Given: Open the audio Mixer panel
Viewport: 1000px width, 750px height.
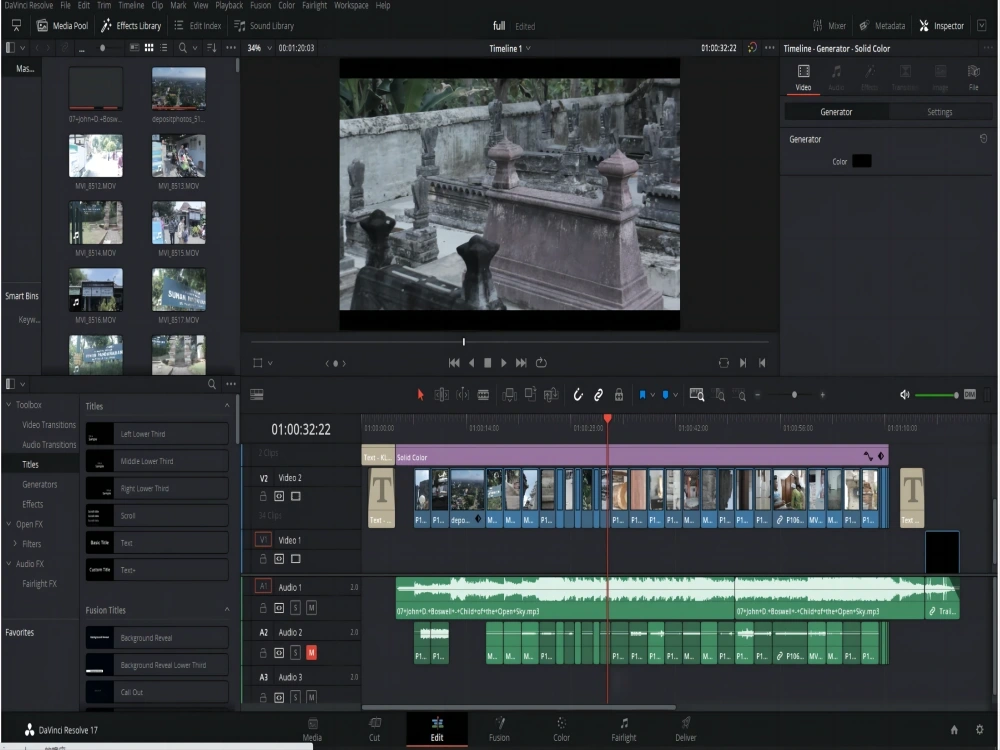Looking at the screenshot, I should click(829, 26).
